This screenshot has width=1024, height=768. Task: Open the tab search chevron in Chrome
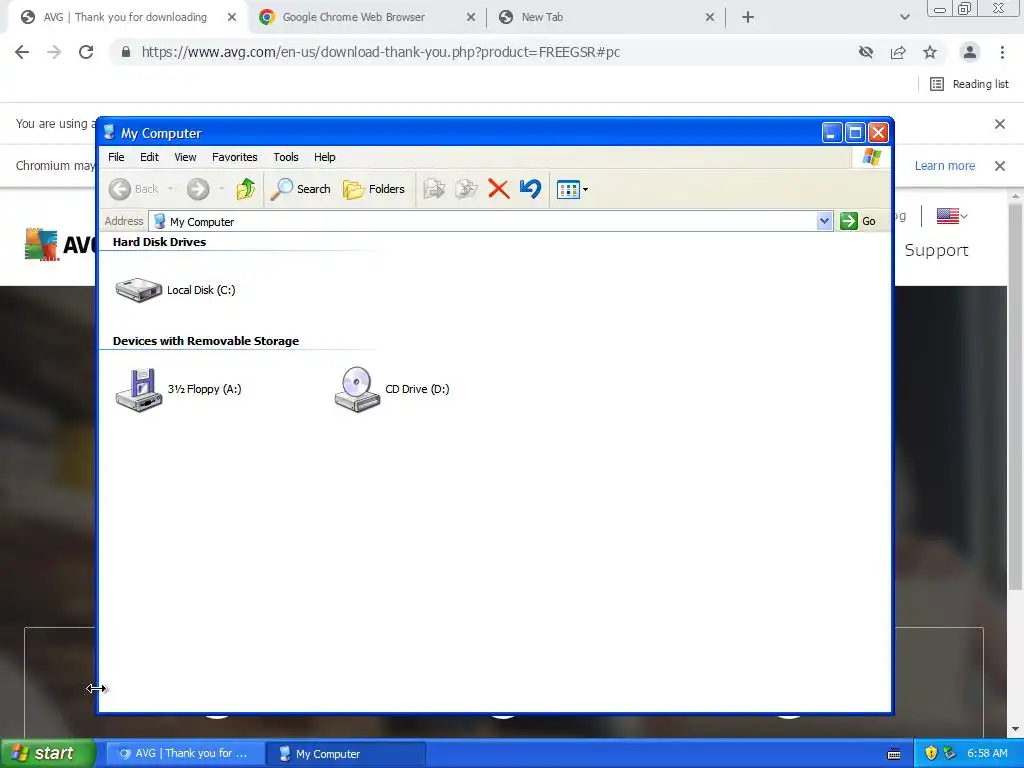[904, 18]
